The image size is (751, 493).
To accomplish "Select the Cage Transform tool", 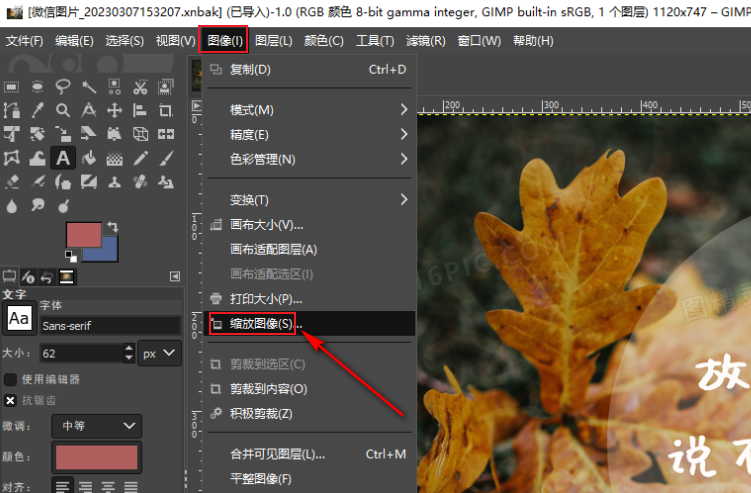I will pos(11,158).
